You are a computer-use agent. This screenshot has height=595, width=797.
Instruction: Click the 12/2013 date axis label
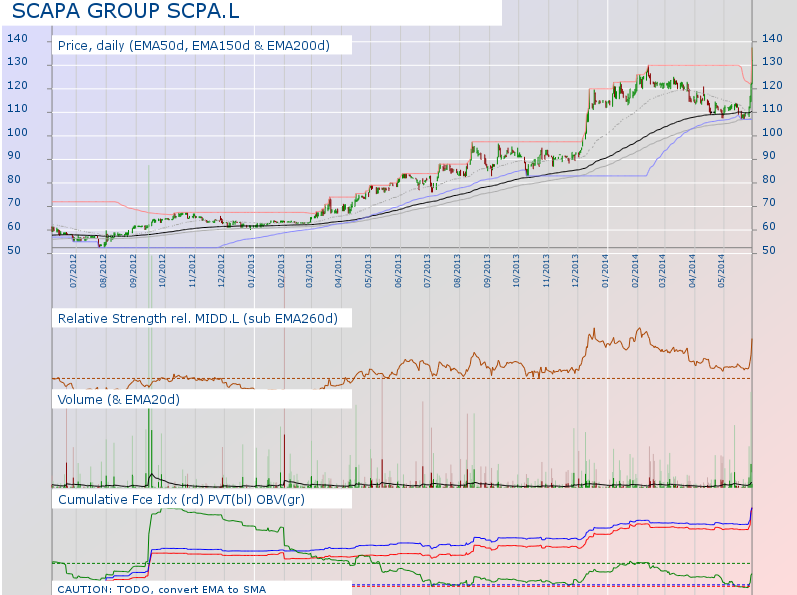(x=575, y=271)
